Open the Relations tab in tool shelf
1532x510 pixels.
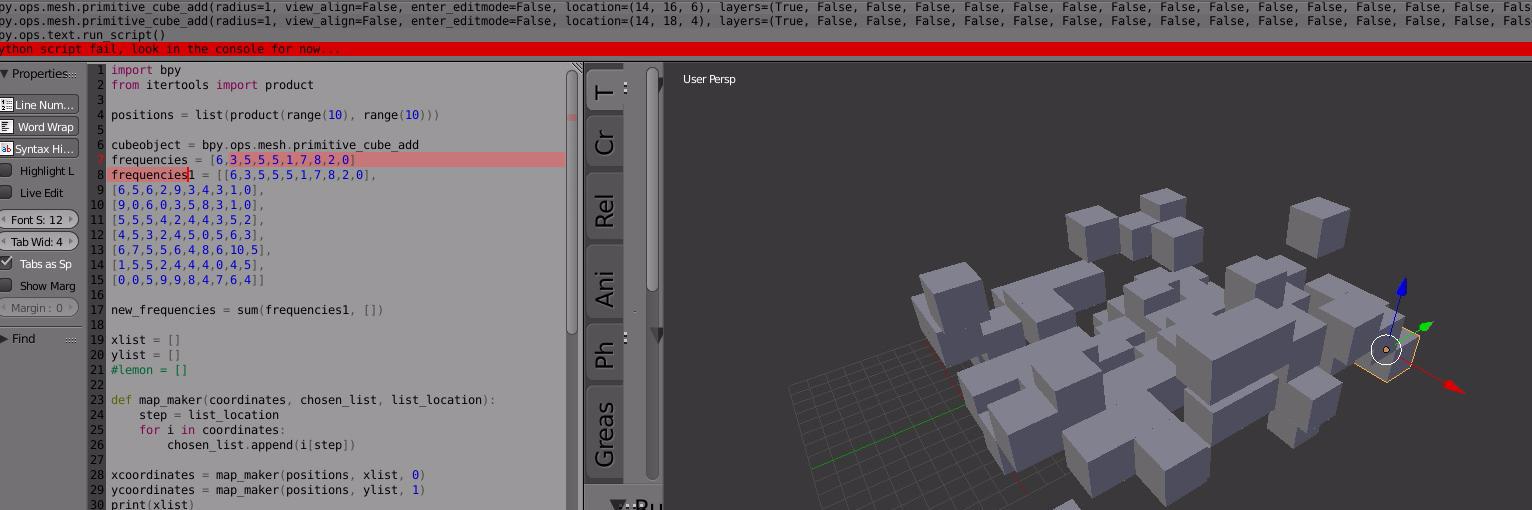[604, 212]
